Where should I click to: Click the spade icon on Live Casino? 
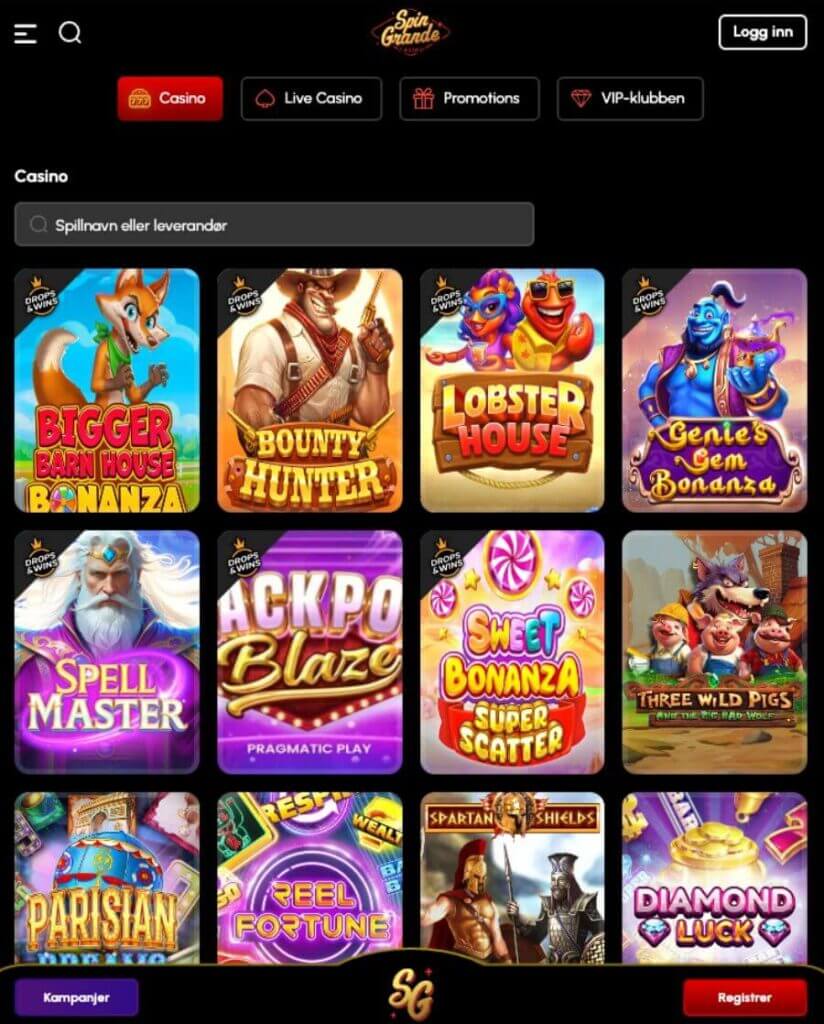264,99
